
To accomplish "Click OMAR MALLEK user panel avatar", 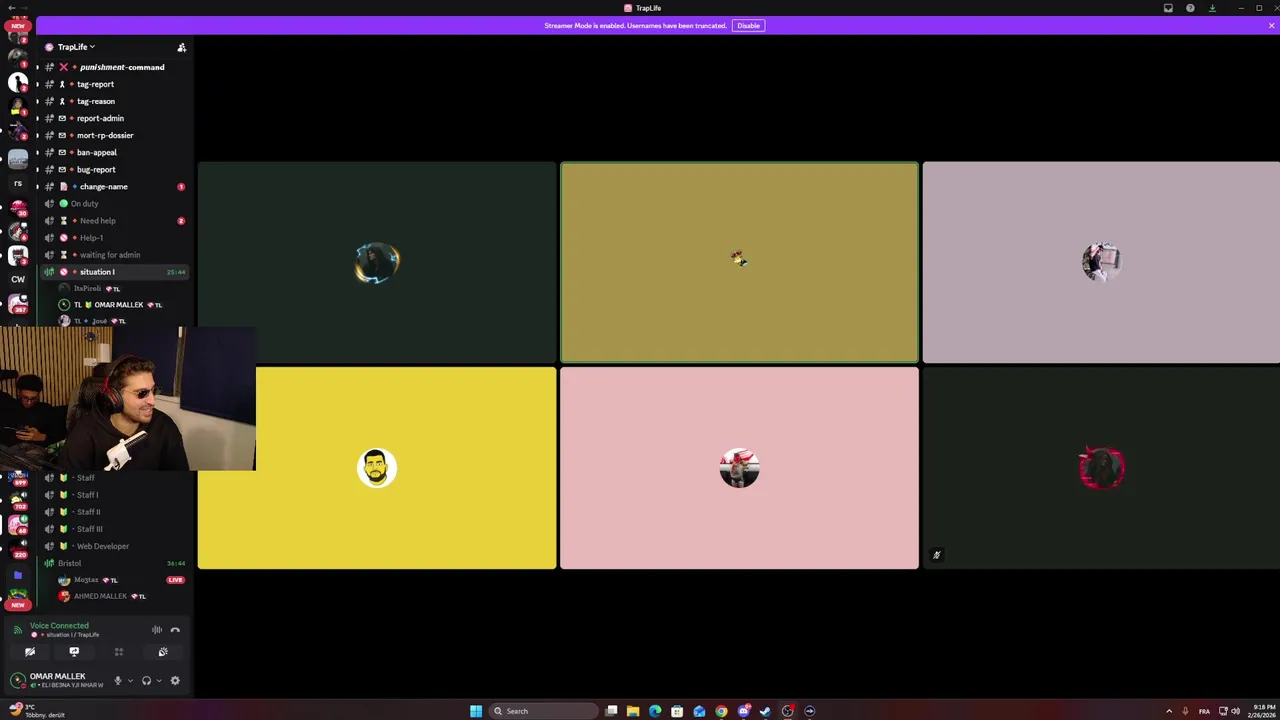I will 17,680.
